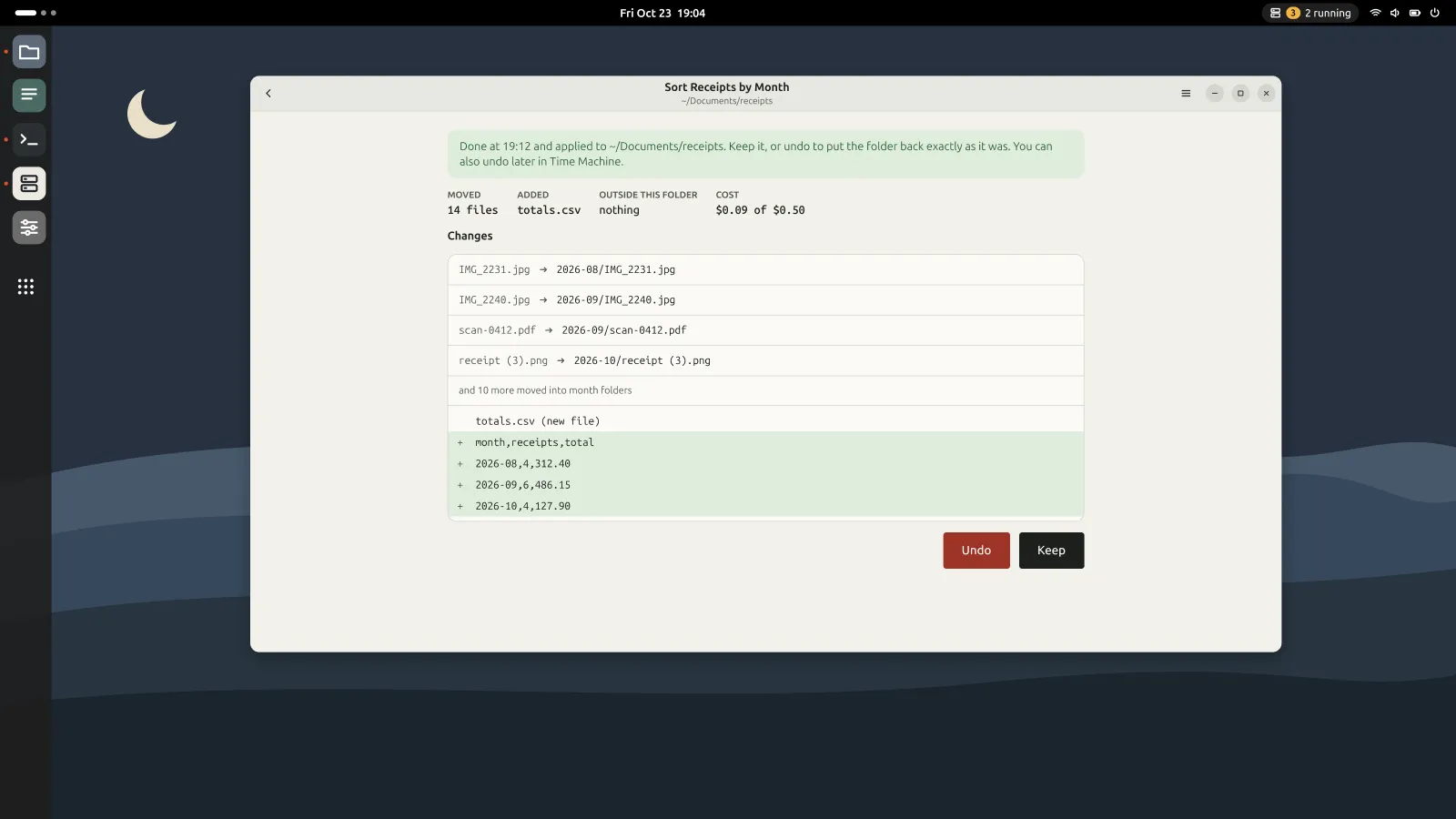Check the battery status icon
The width and height of the screenshot is (1456, 819).
click(1415, 13)
